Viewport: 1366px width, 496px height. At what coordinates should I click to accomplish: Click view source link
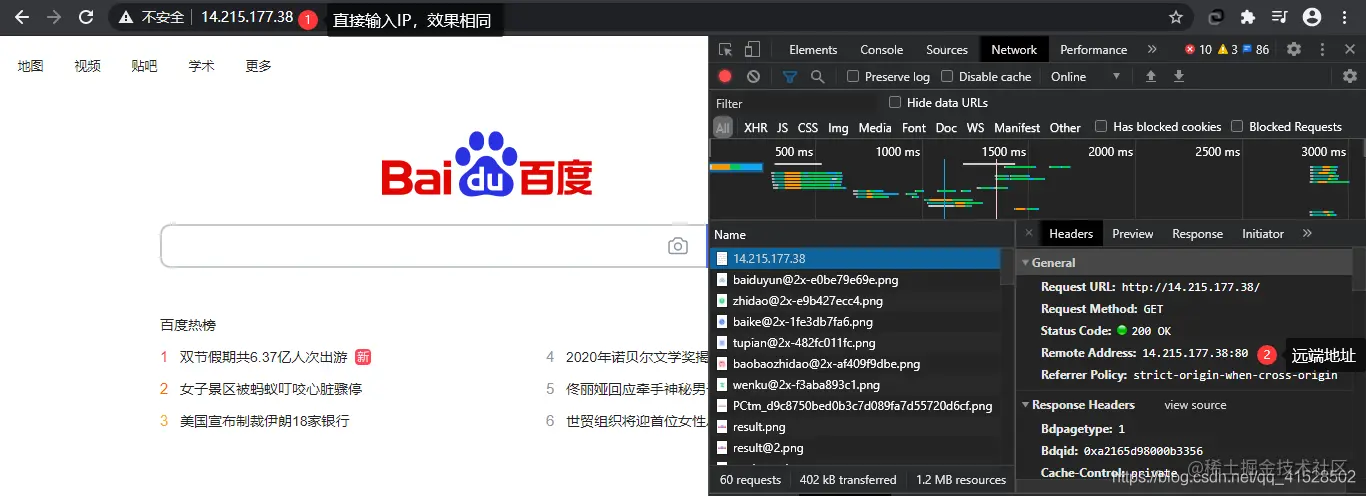pos(1195,405)
